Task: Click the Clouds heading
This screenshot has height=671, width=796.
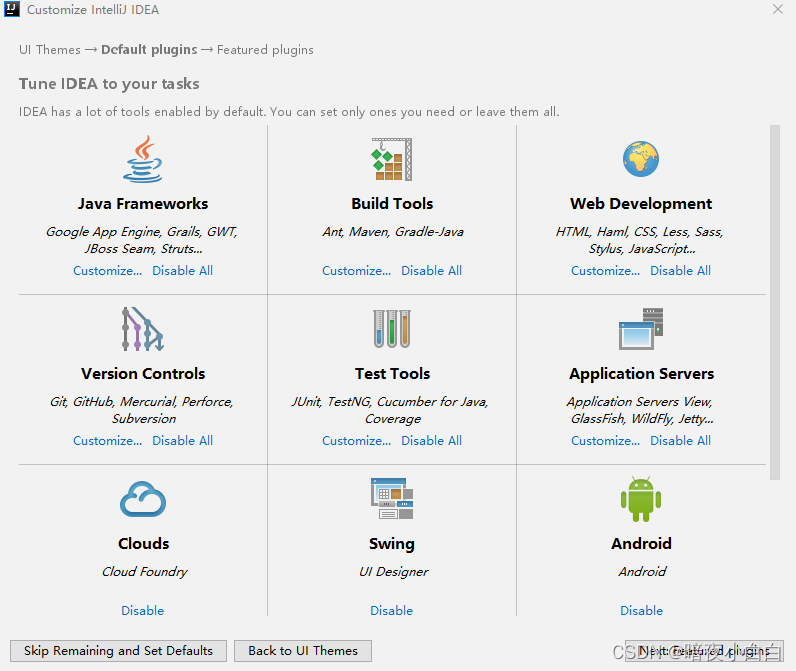Action: 143,544
